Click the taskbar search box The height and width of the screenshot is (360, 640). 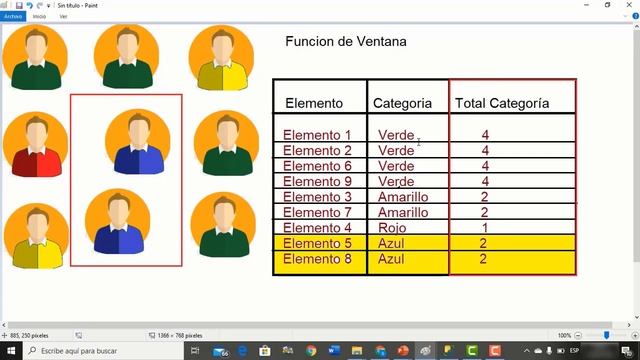coord(103,351)
